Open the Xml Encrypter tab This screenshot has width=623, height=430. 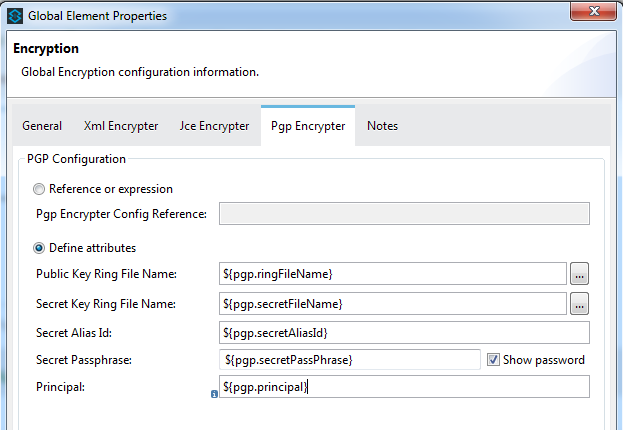click(121, 126)
